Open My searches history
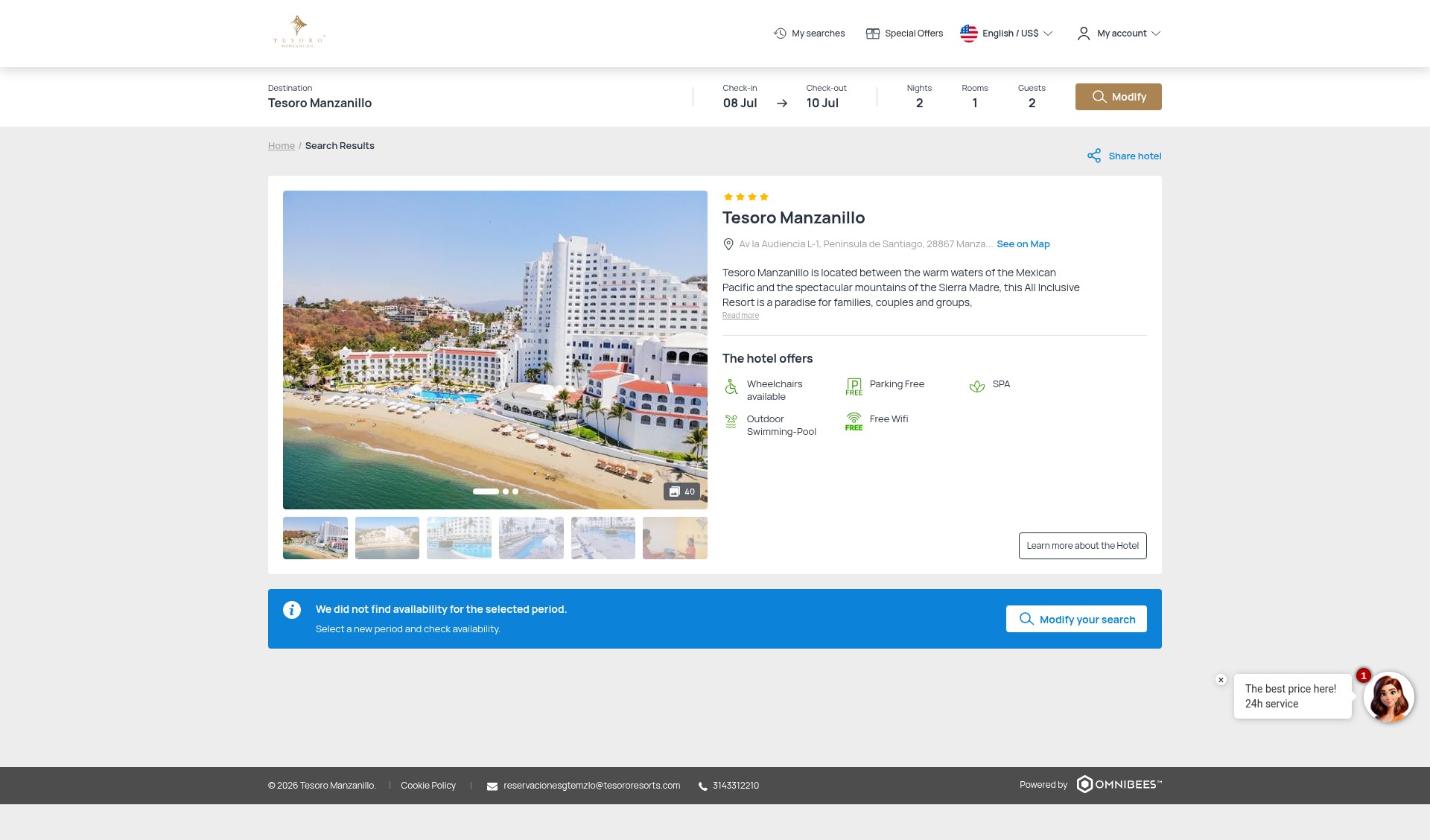The image size is (1430, 840). point(810,34)
